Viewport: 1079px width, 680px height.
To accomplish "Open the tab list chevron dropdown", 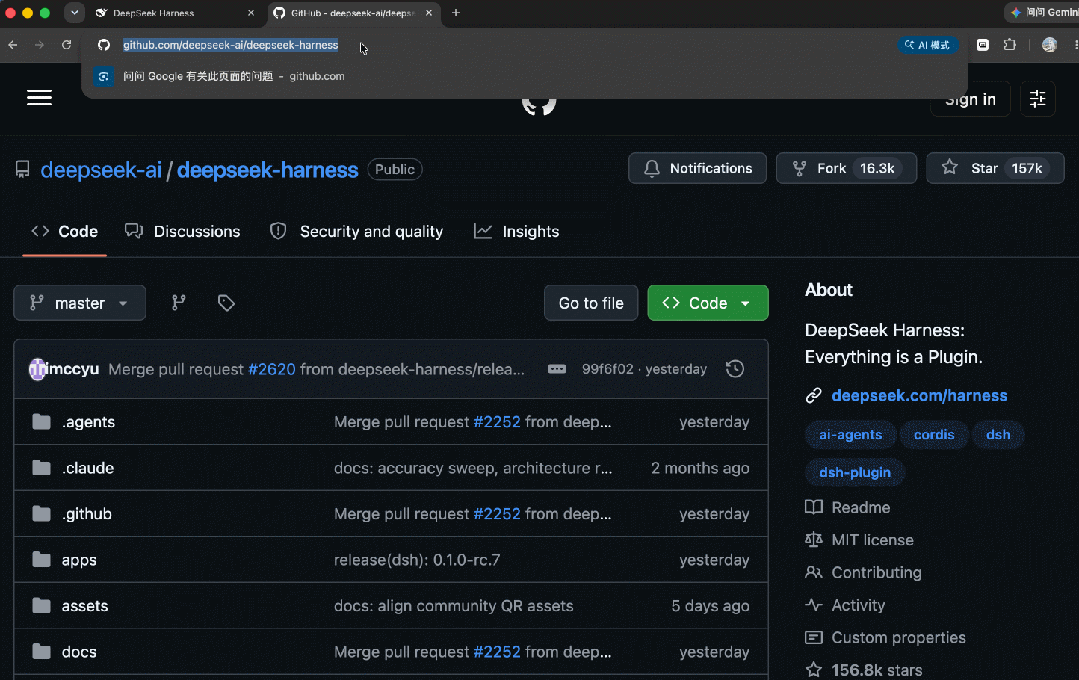I will click(x=74, y=12).
